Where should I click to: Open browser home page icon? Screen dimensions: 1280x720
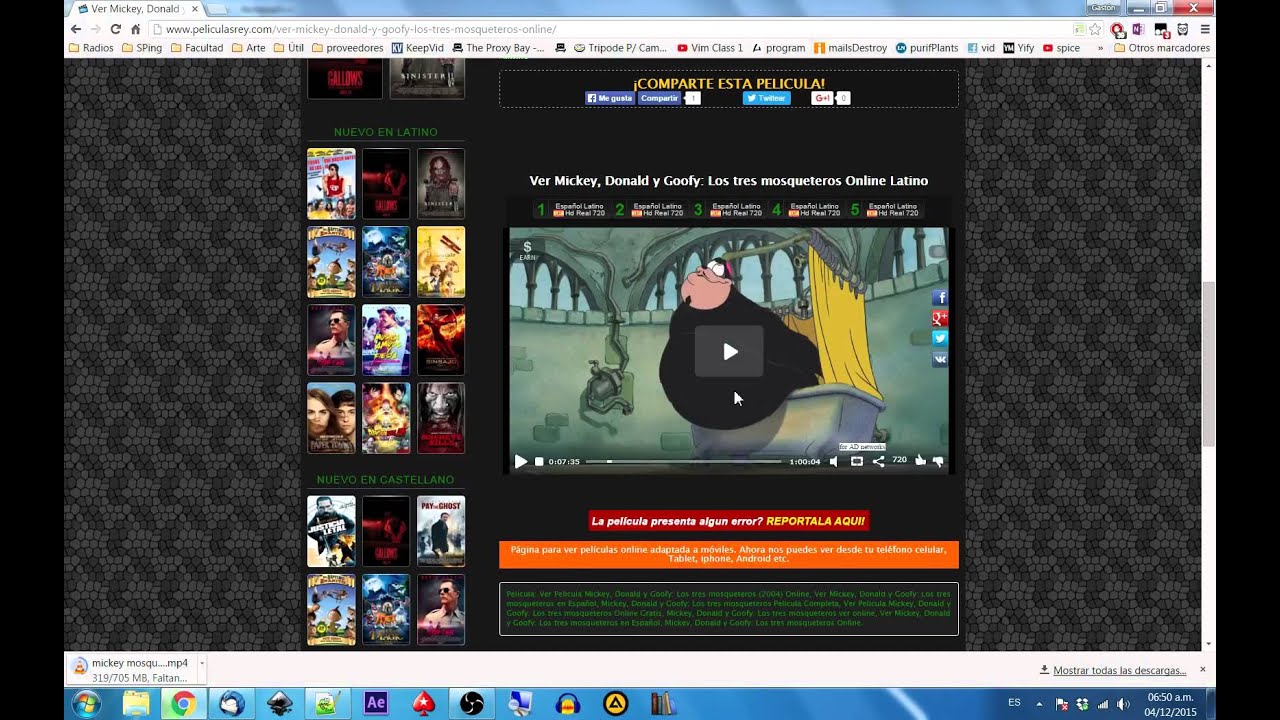(x=136, y=29)
